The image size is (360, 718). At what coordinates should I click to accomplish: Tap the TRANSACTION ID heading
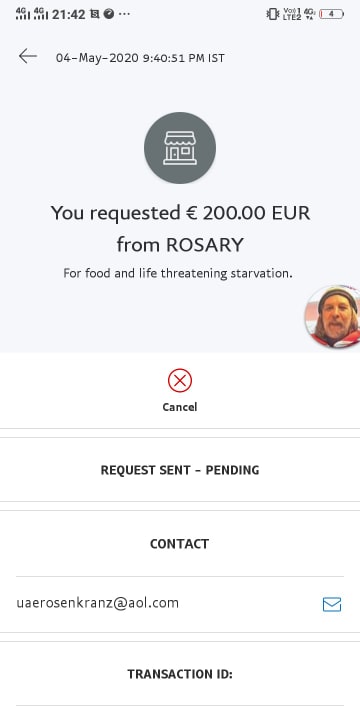(x=180, y=674)
